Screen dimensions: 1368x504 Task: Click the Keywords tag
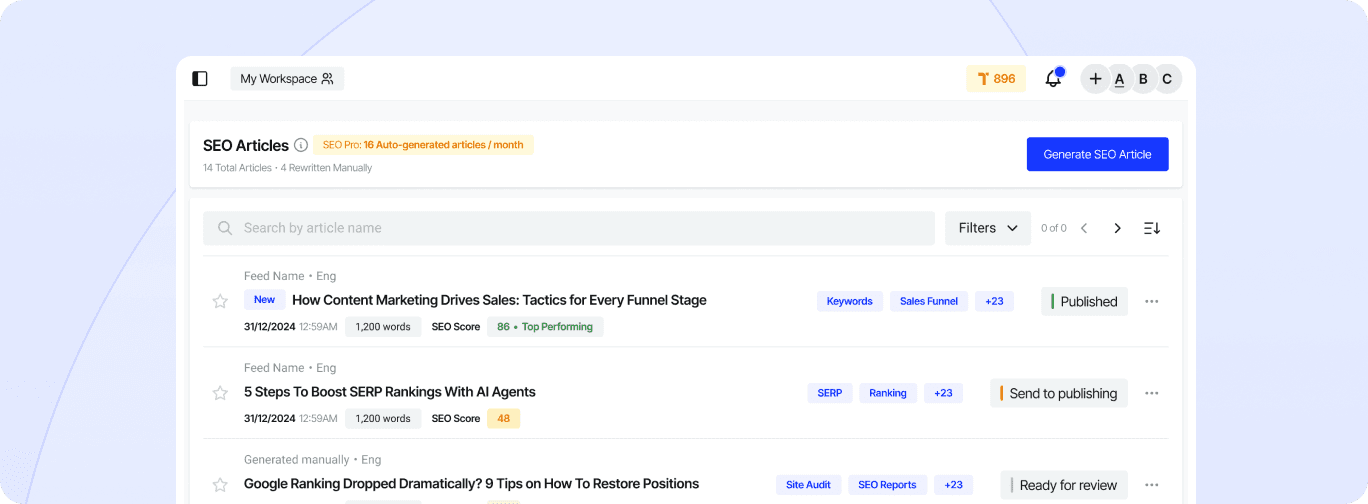coord(850,301)
